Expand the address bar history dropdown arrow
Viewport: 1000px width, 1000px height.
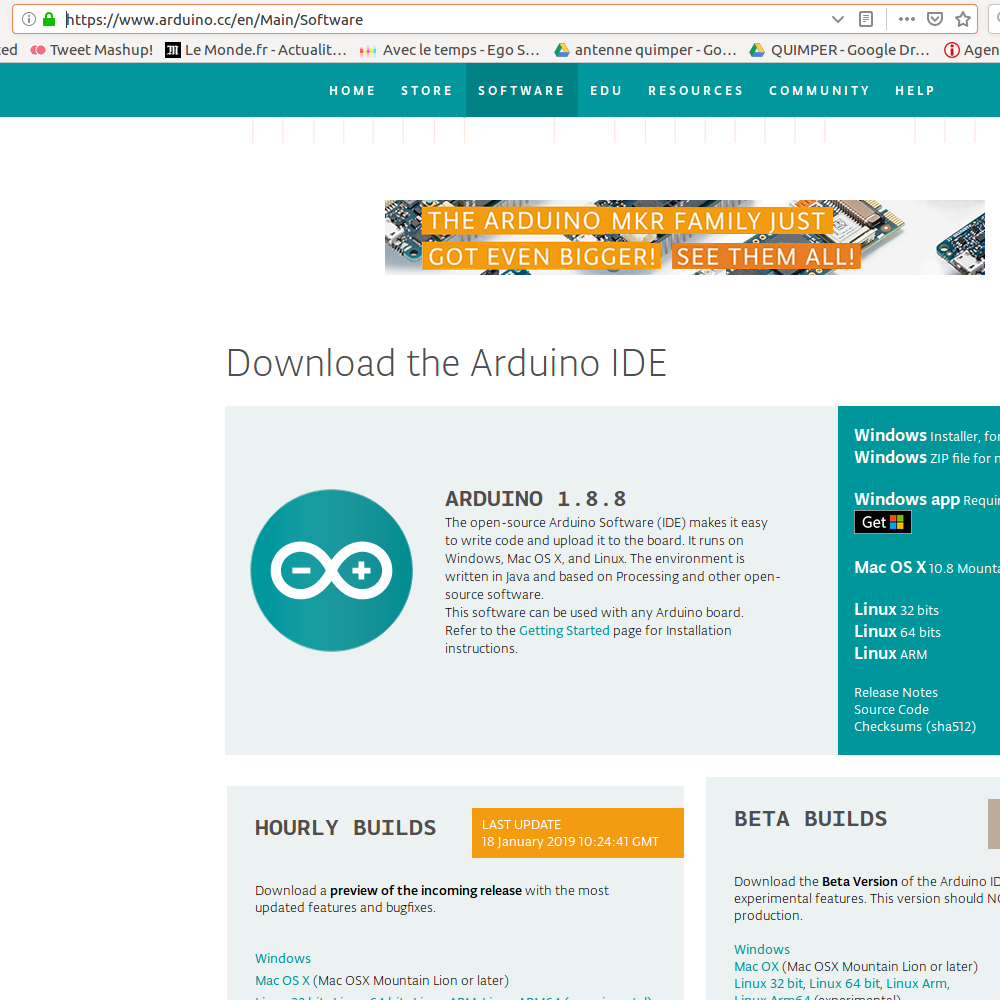[x=838, y=19]
